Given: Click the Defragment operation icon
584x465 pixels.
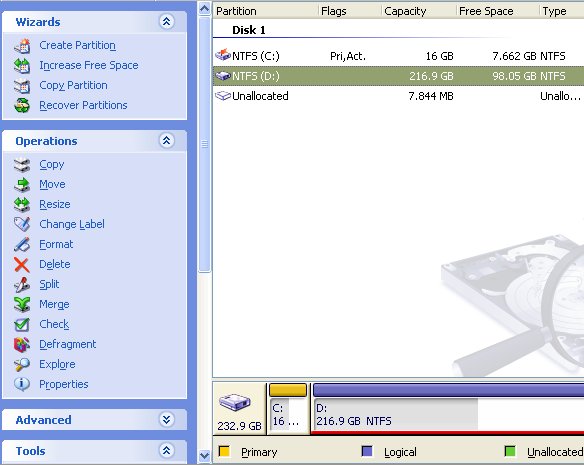Looking at the screenshot, I should coord(22,345).
